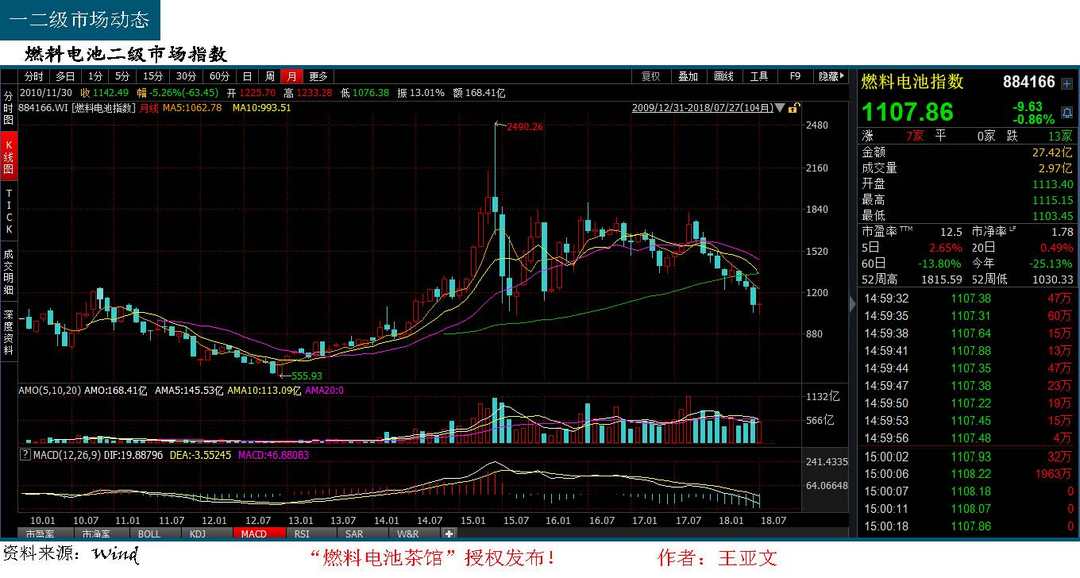Click the 成交量 2.97亿 value
The height and width of the screenshot is (578, 1080).
[x=1056, y=168]
